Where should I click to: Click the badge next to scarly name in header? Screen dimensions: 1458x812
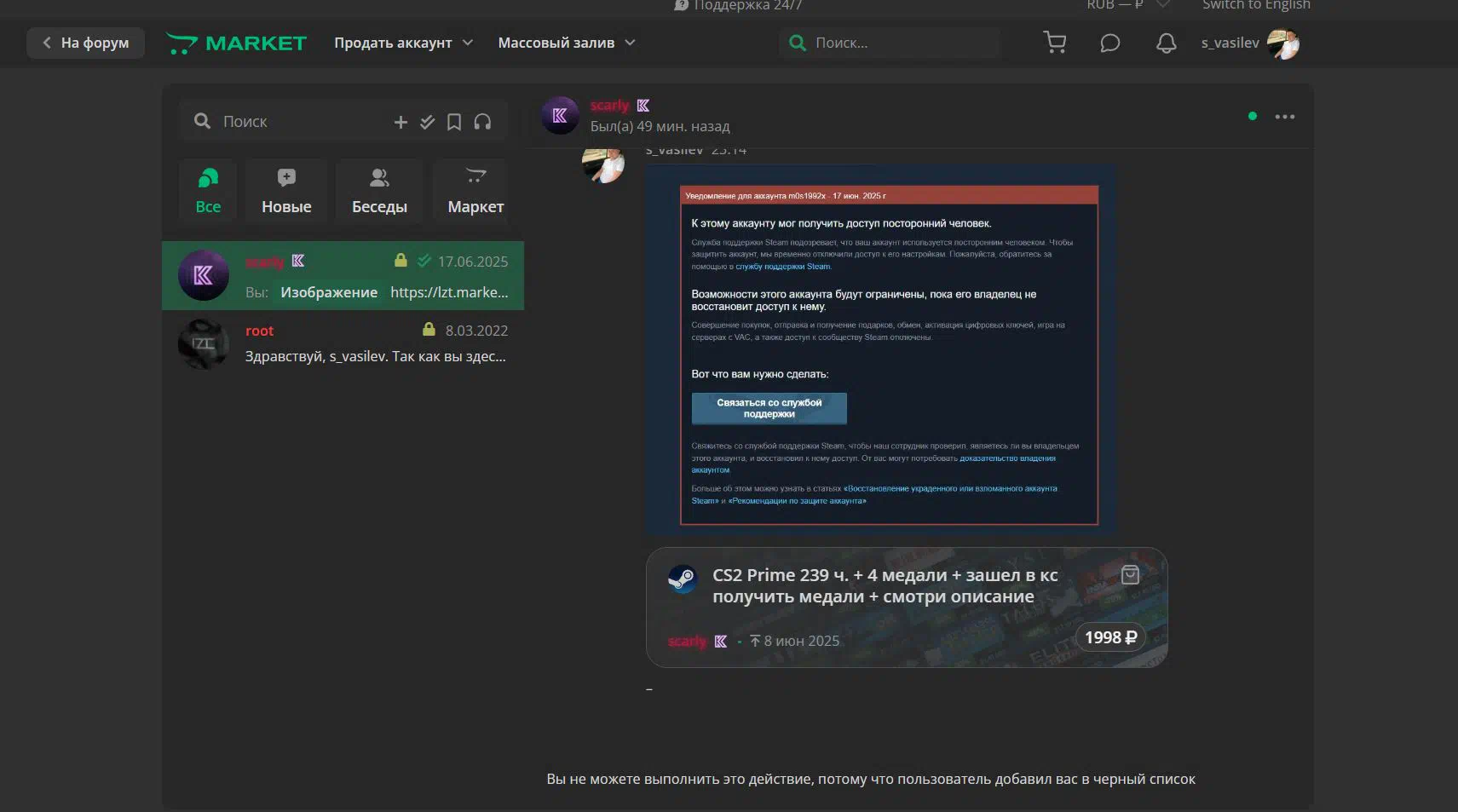(643, 106)
